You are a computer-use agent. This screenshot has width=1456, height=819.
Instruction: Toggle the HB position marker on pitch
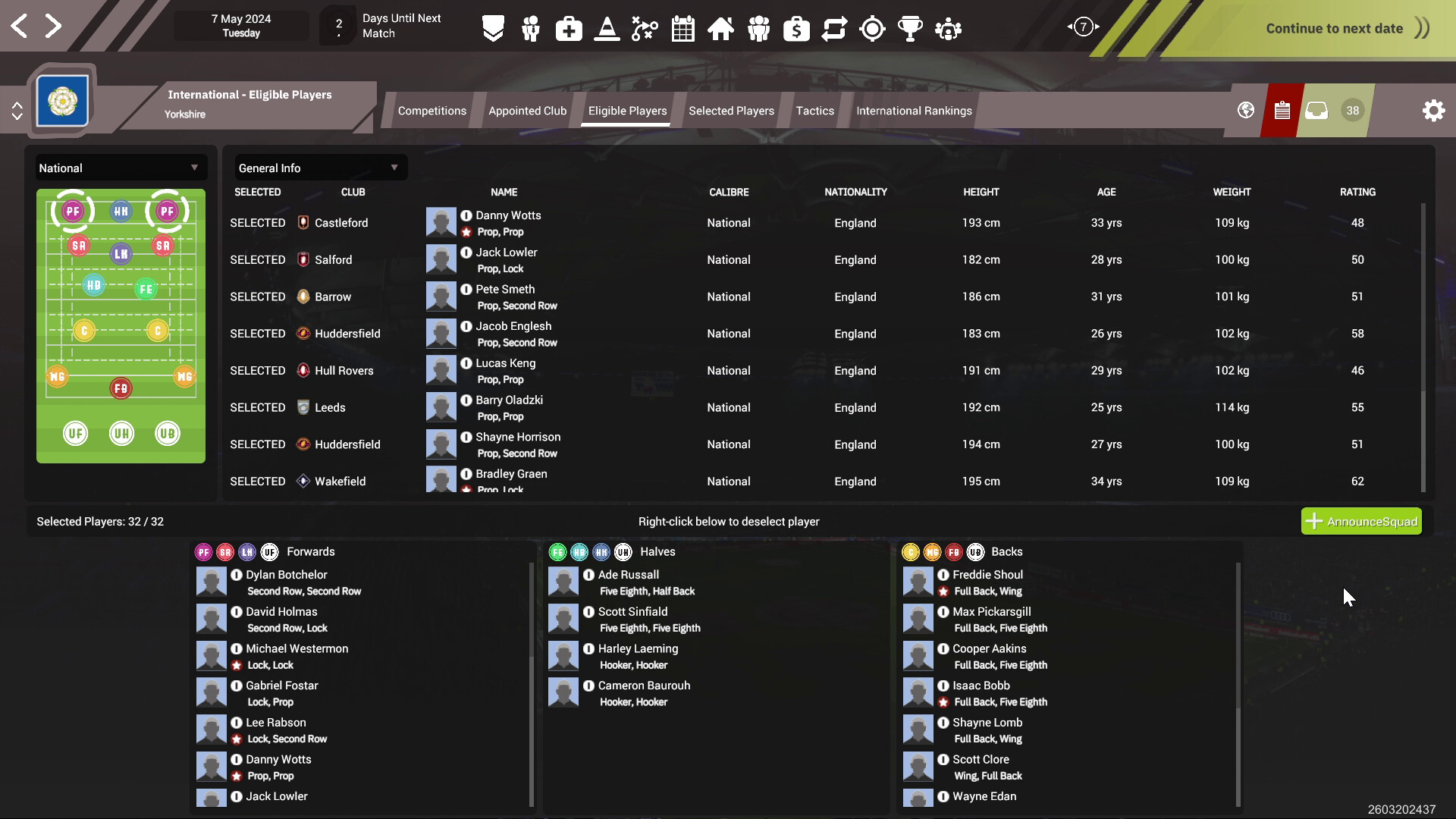tap(93, 285)
